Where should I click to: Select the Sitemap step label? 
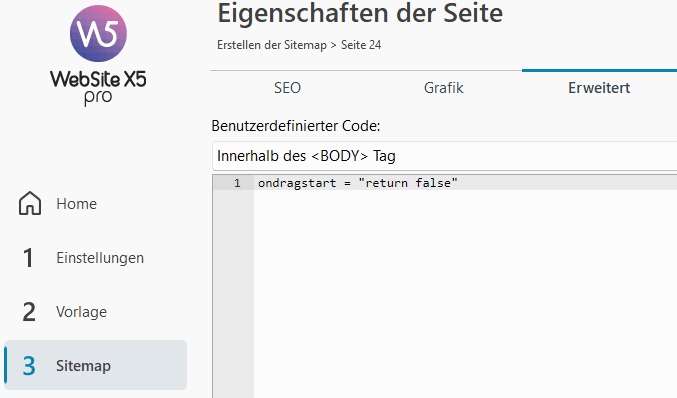pyautogui.click(x=83, y=366)
